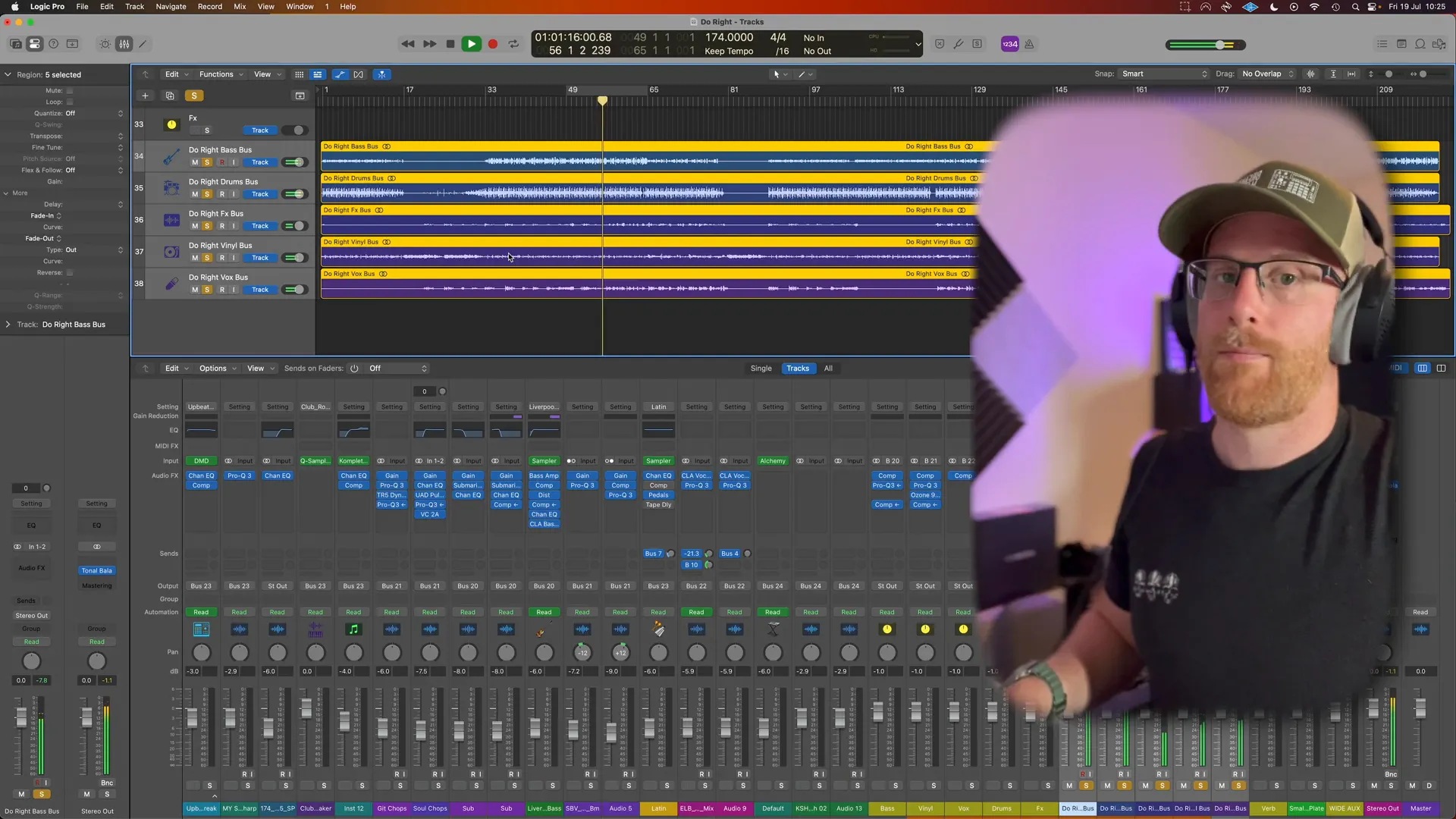Collapse the Region inspector disclosure triangle
Viewport: 1456px width, 819px height.
pyautogui.click(x=8, y=74)
